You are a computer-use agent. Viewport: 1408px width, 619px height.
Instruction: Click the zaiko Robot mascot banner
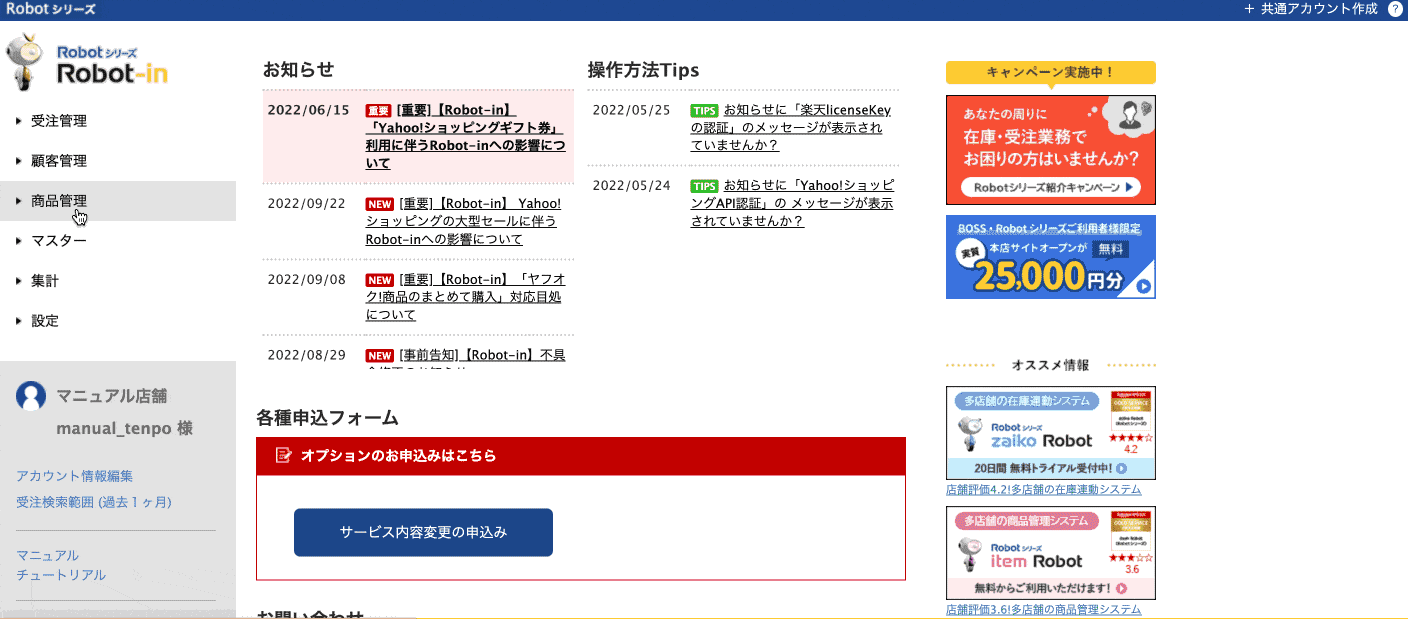pos(1050,433)
